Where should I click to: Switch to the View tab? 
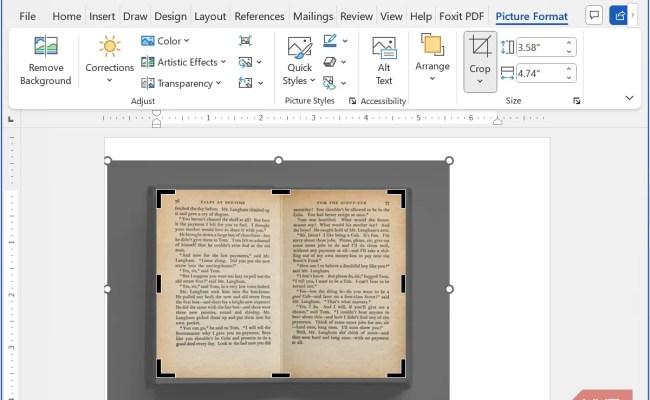coord(391,16)
